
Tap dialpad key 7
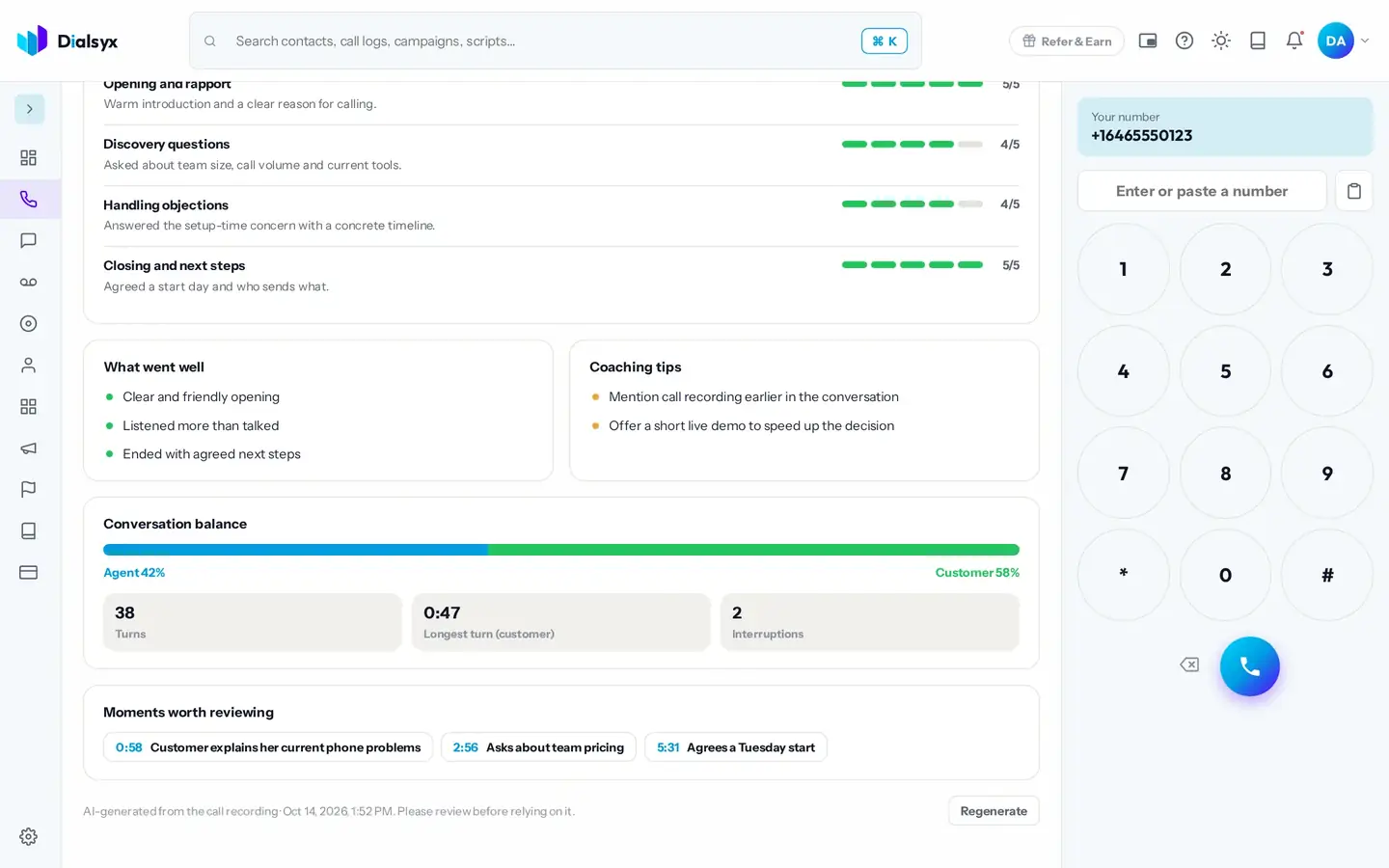1124,473
